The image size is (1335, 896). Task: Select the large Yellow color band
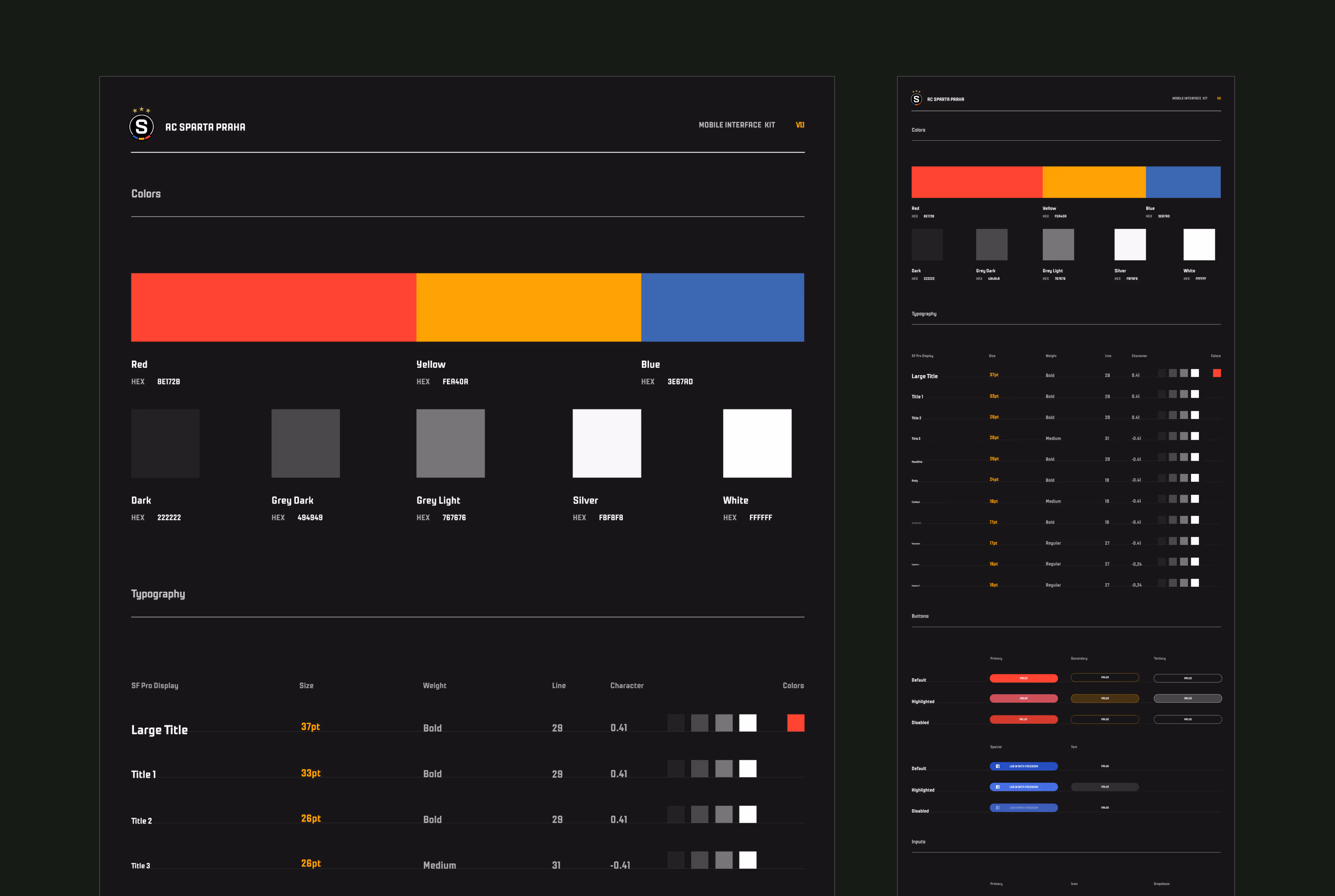528,307
